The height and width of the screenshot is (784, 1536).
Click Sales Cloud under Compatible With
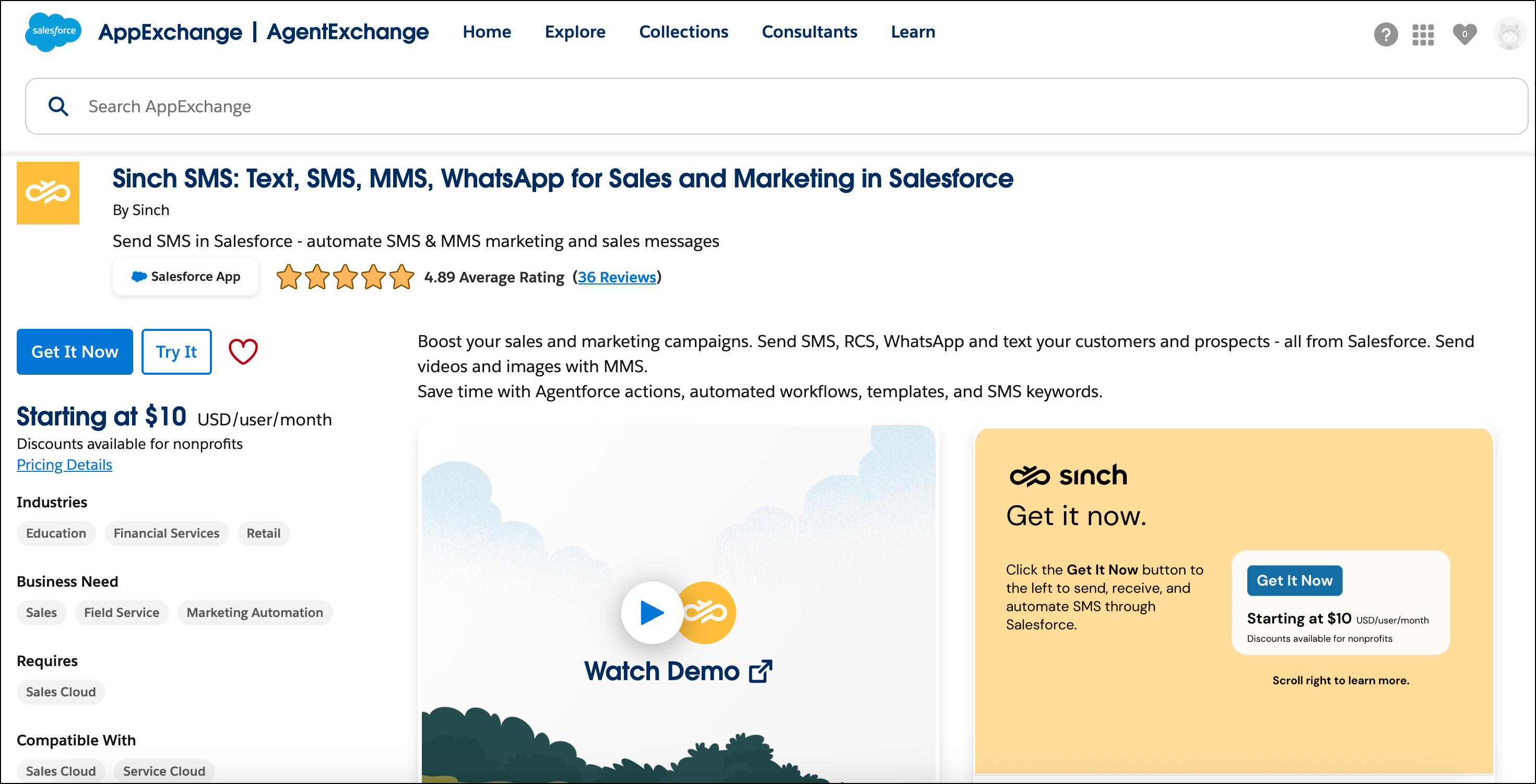(61, 771)
